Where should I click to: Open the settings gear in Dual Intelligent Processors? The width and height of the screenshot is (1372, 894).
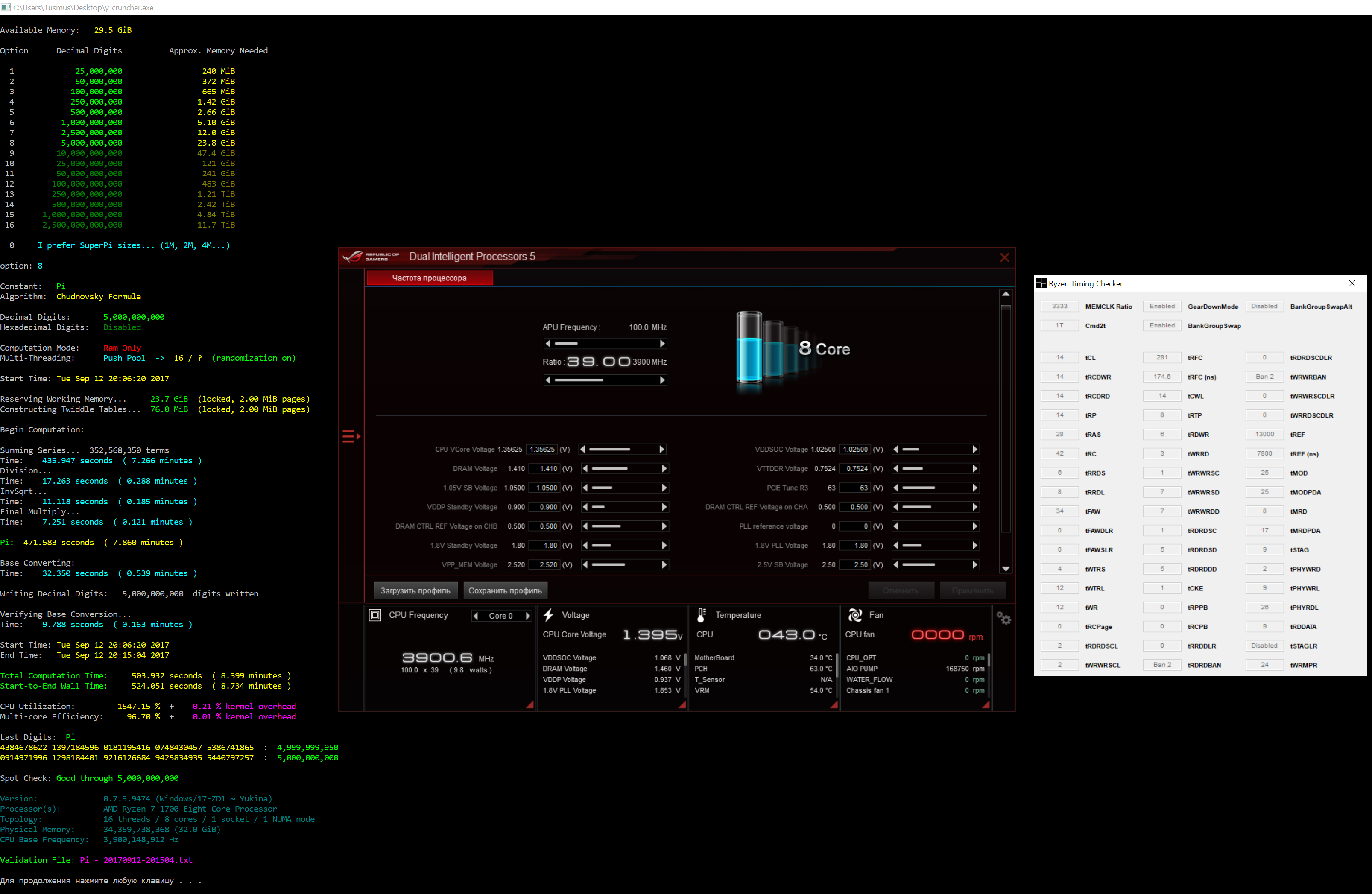(x=1003, y=619)
